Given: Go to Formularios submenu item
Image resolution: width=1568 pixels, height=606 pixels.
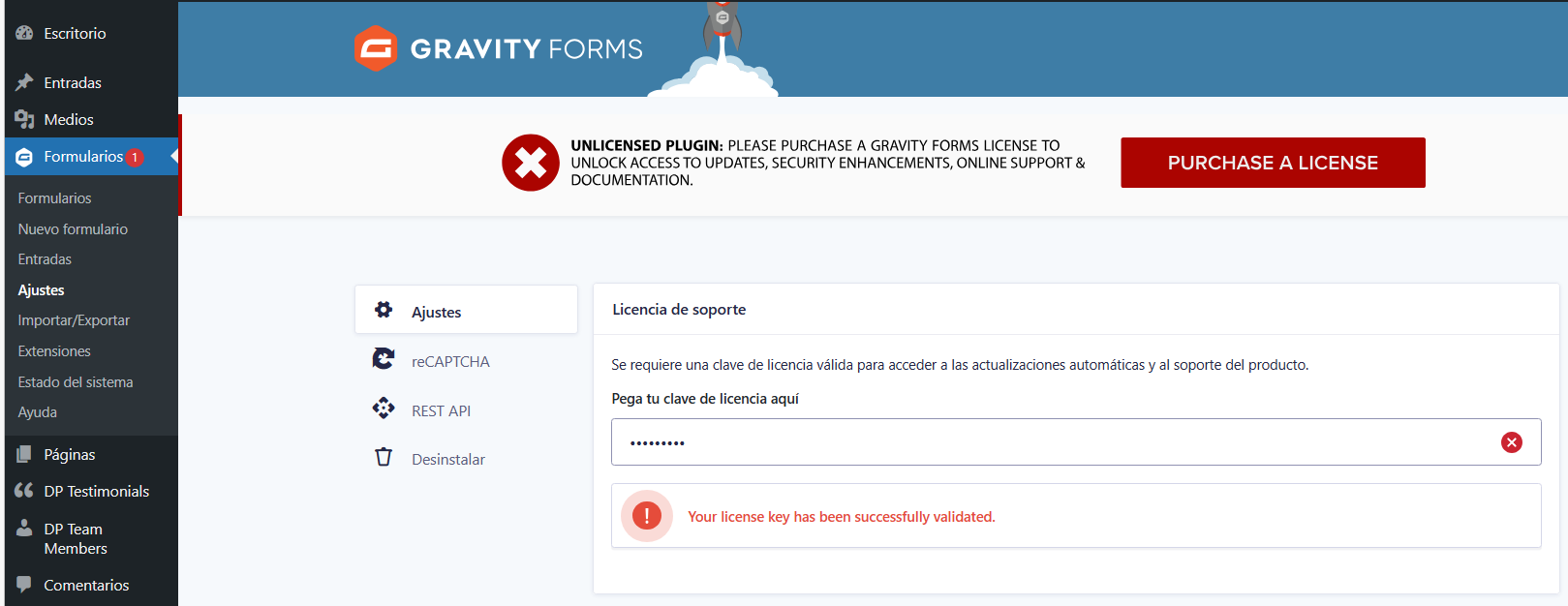Looking at the screenshot, I should [x=54, y=197].
